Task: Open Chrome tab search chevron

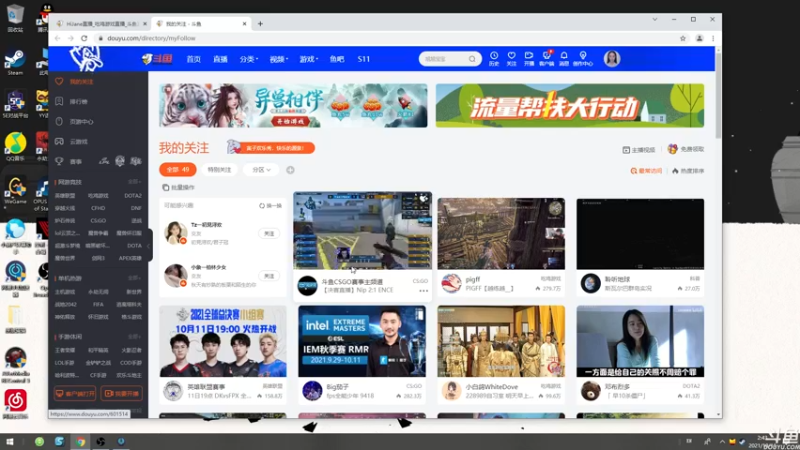Action: 655,19
